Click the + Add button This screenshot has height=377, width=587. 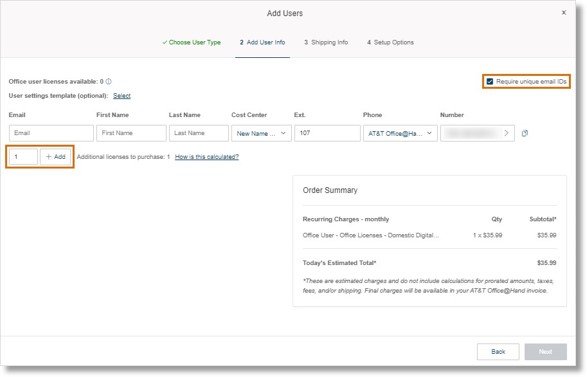coord(55,157)
